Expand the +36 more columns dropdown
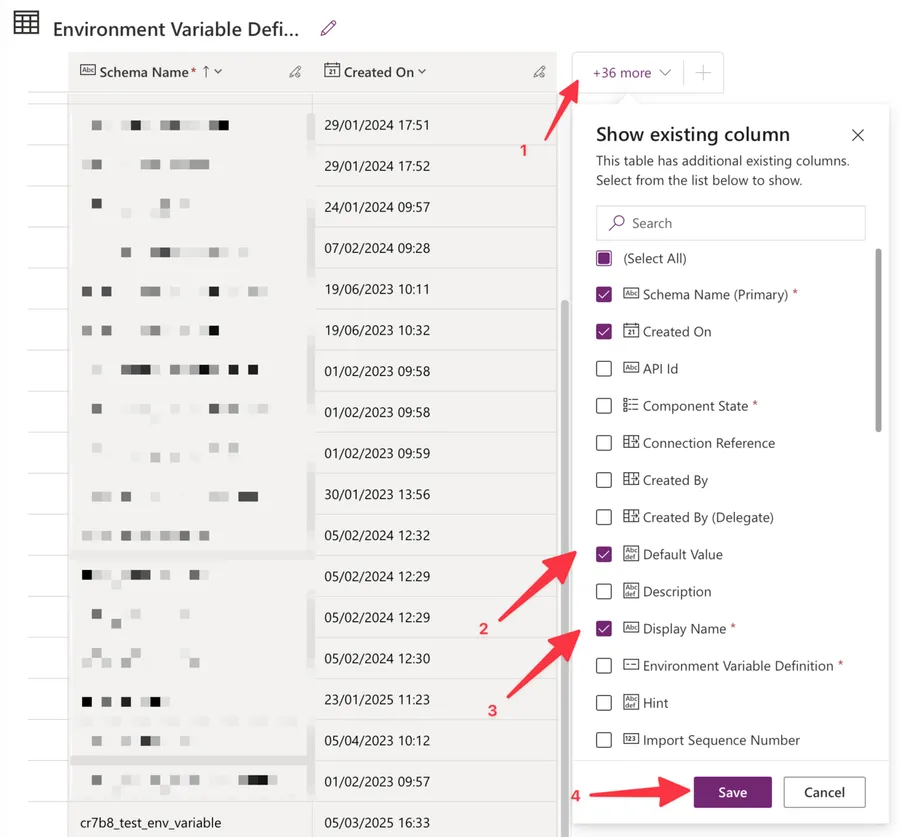 tap(630, 73)
